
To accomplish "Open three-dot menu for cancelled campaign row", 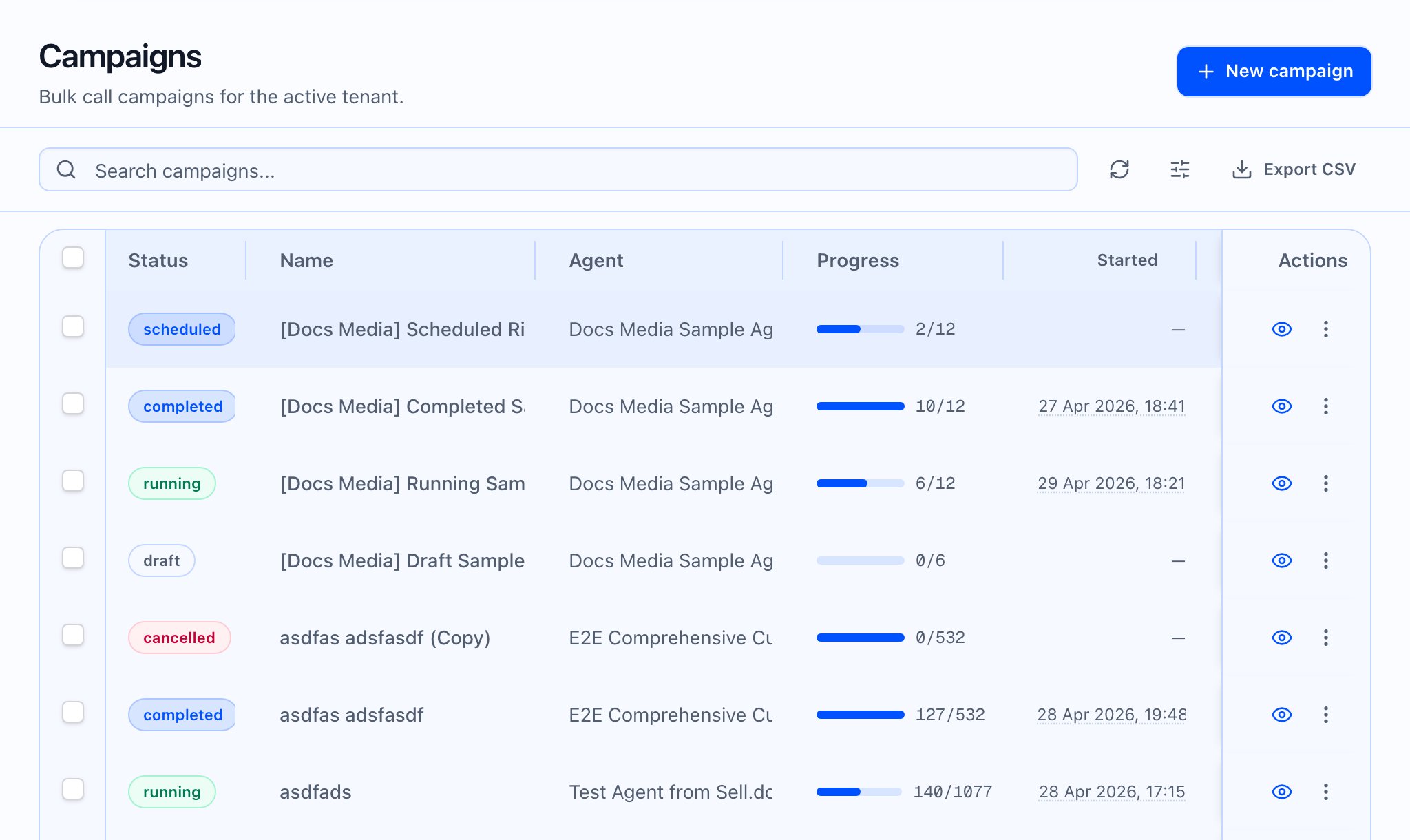I will (x=1325, y=638).
